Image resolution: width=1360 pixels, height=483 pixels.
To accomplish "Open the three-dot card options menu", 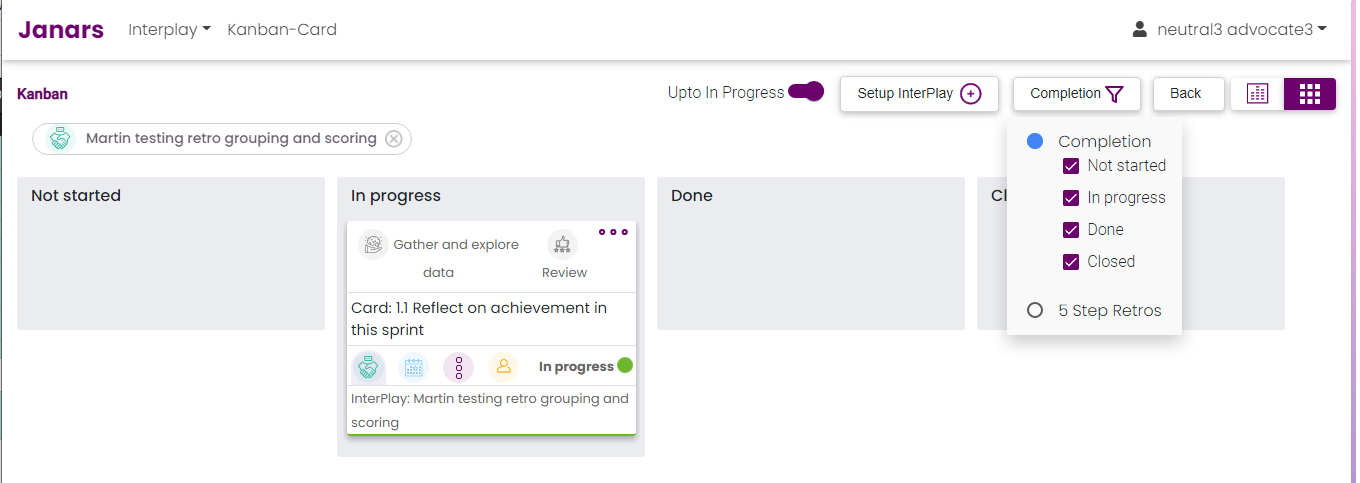I will coord(613,232).
